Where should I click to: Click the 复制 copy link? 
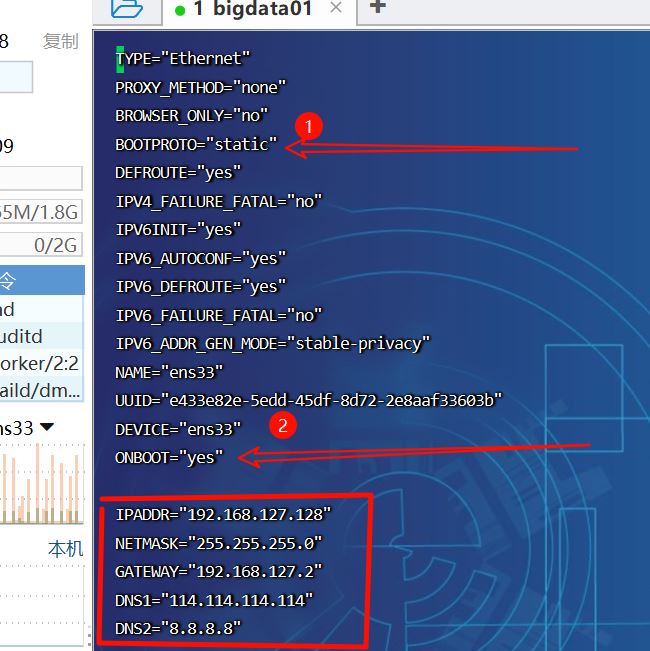tap(61, 42)
